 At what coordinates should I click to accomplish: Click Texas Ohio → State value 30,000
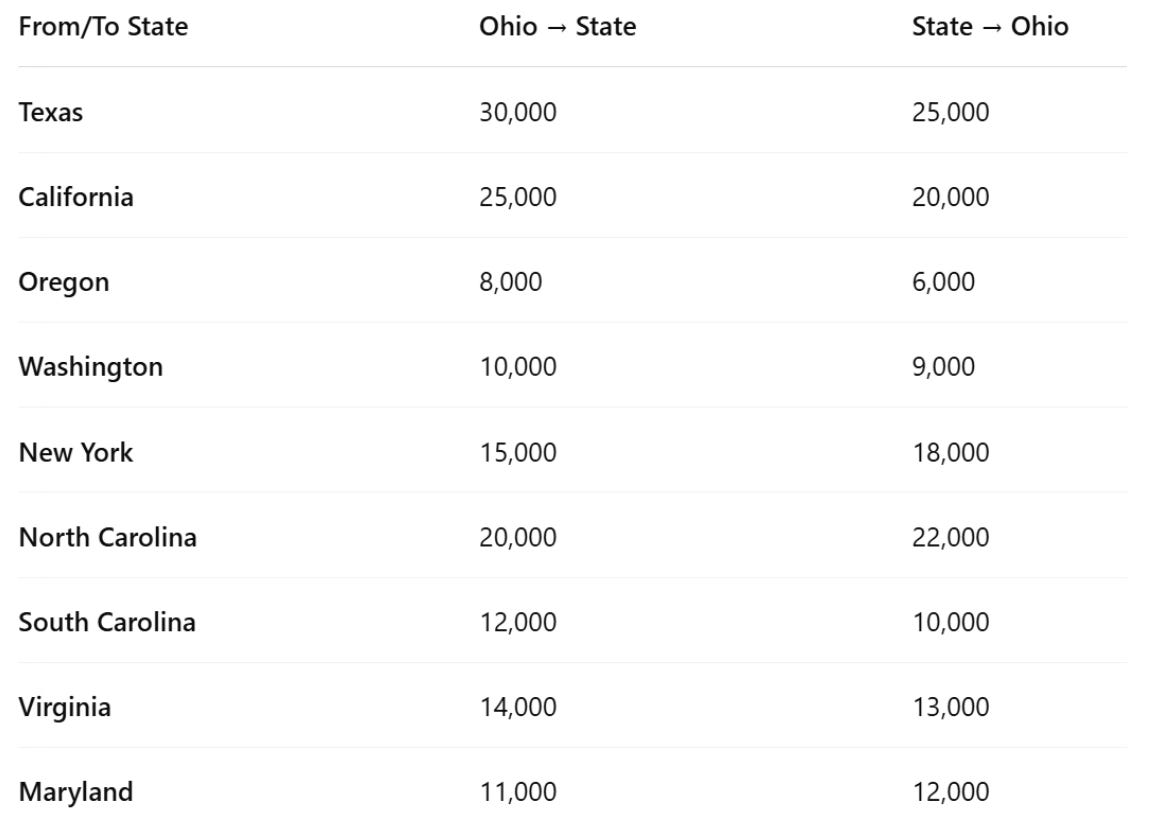point(518,112)
